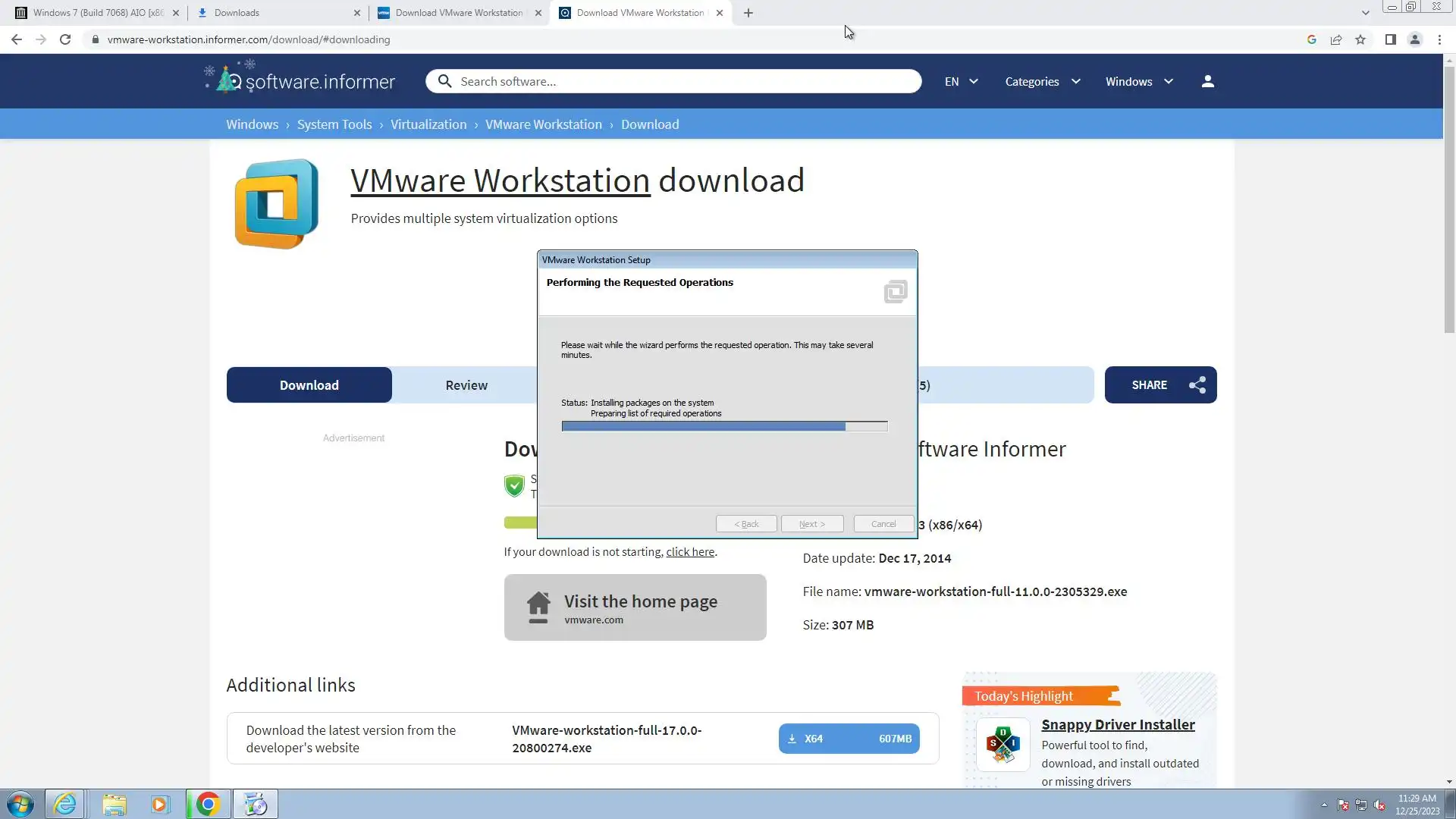Open the user account icon in header
The height and width of the screenshot is (819, 1456).
coord(1207,81)
